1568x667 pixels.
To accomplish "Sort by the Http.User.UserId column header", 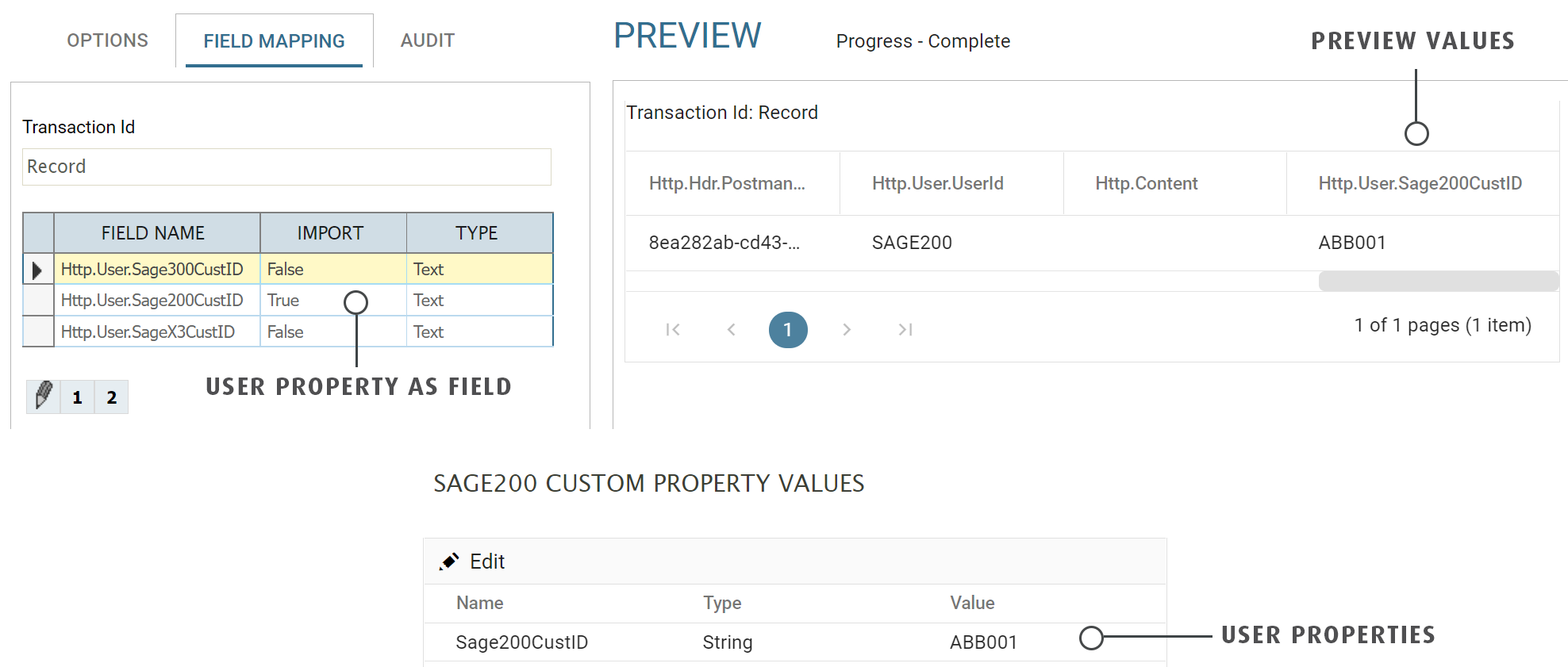I will [937, 184].
